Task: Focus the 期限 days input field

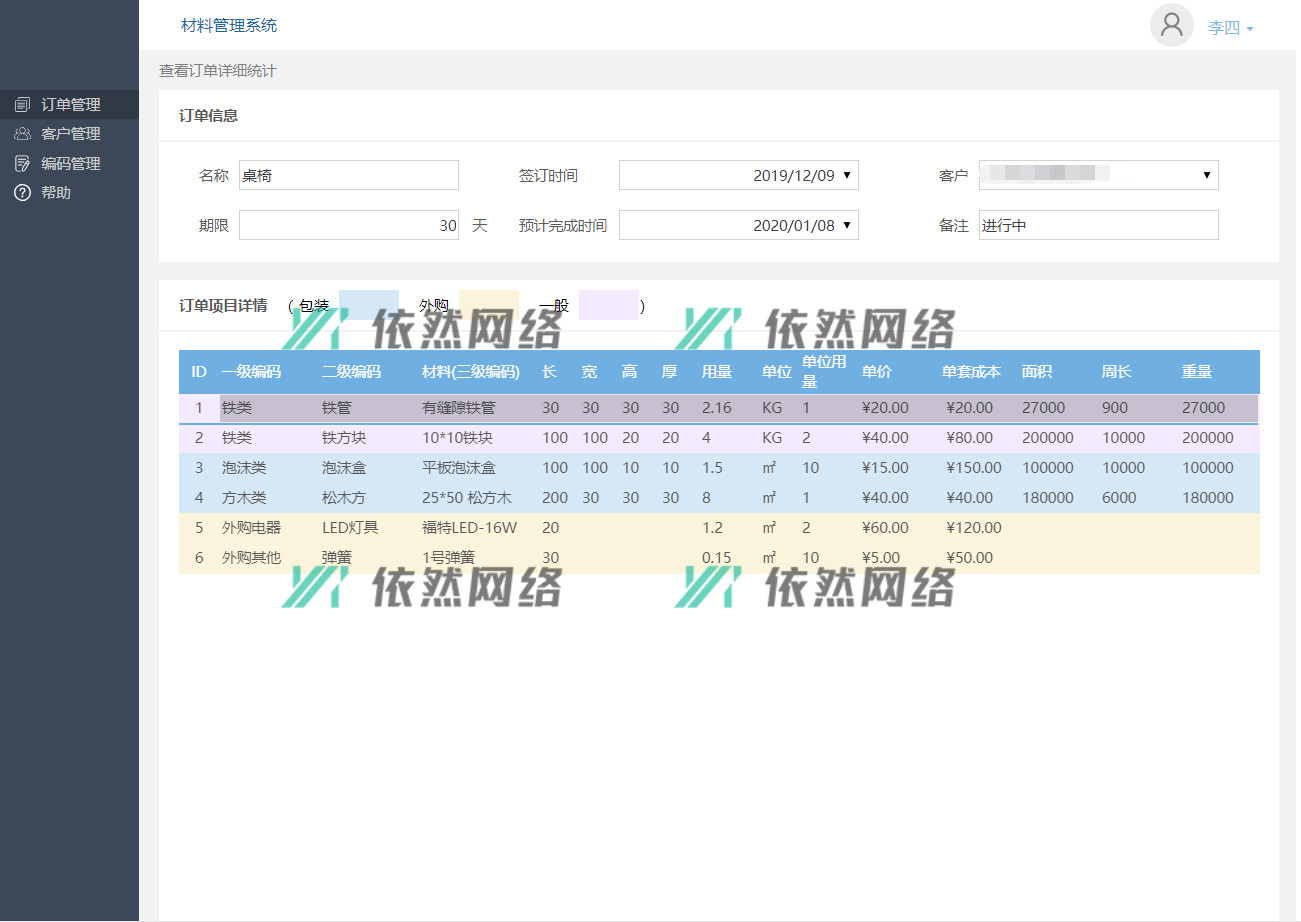Action: pyautogui.click(x=348, y=226)
